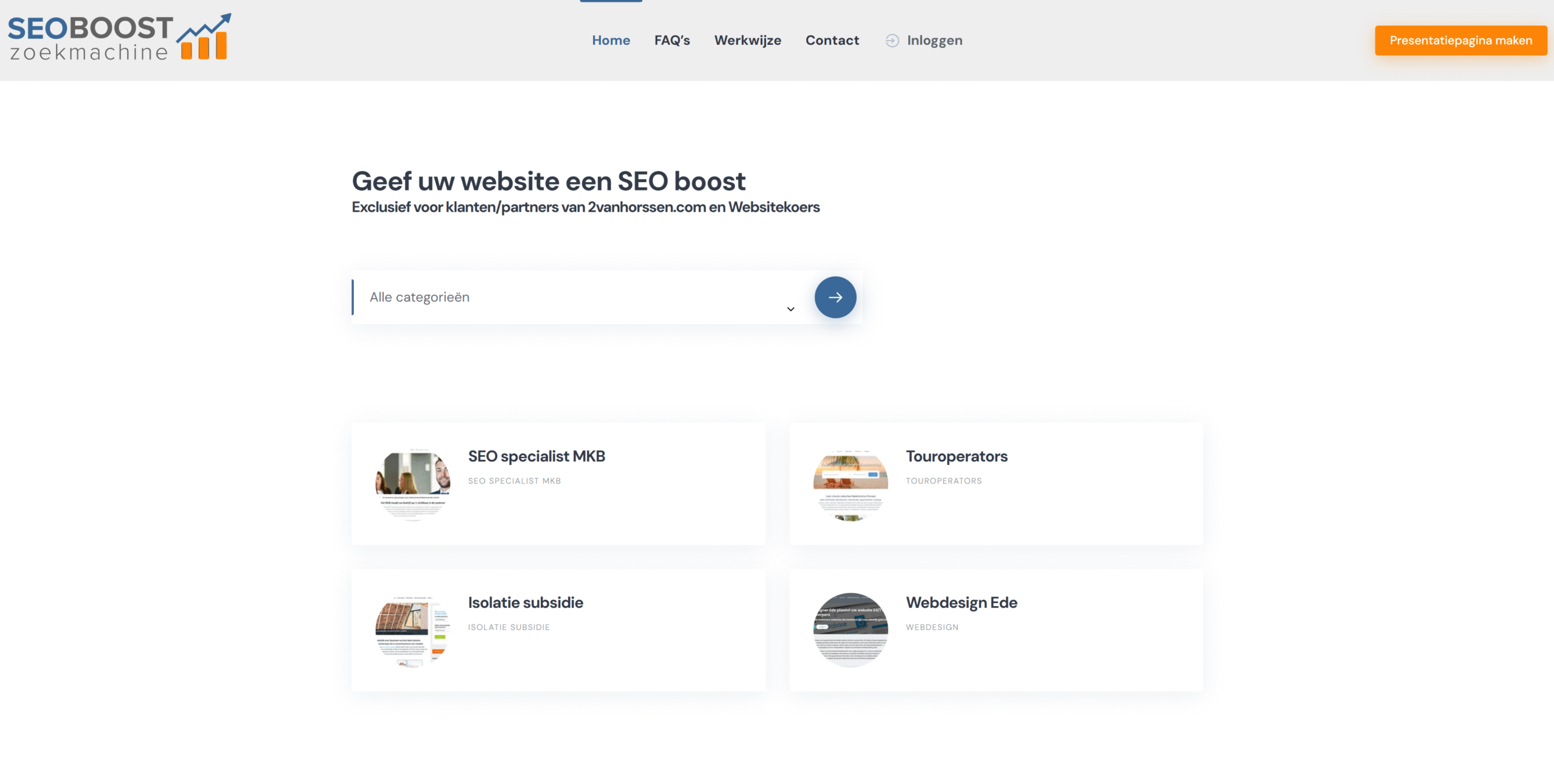
Task: Open Isolatie subsidie circular thumbnail
Action: click(x=413, y=630)
